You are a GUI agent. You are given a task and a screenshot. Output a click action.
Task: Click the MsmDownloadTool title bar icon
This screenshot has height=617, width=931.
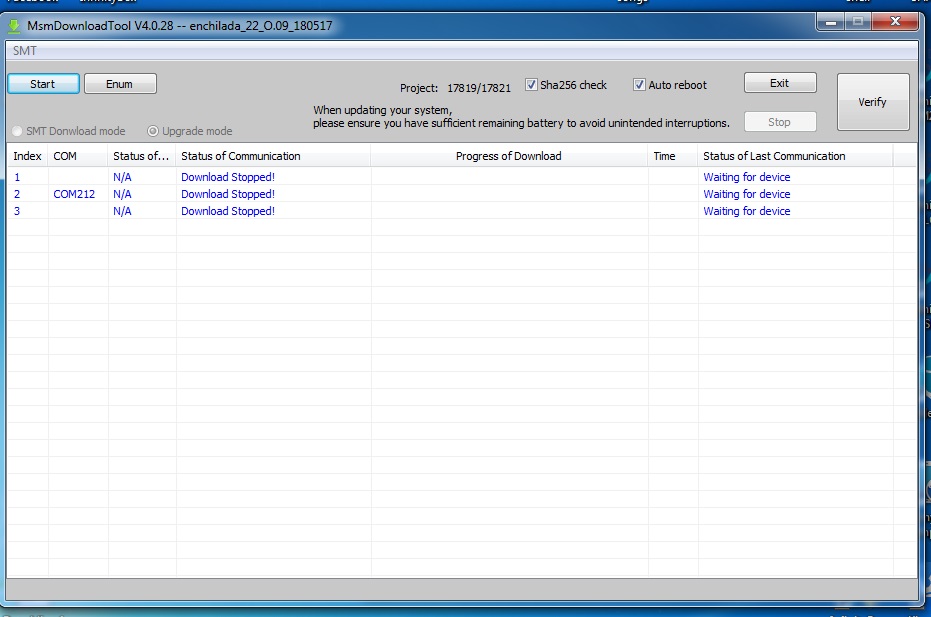pyautogui.click(x=14, y=26)
